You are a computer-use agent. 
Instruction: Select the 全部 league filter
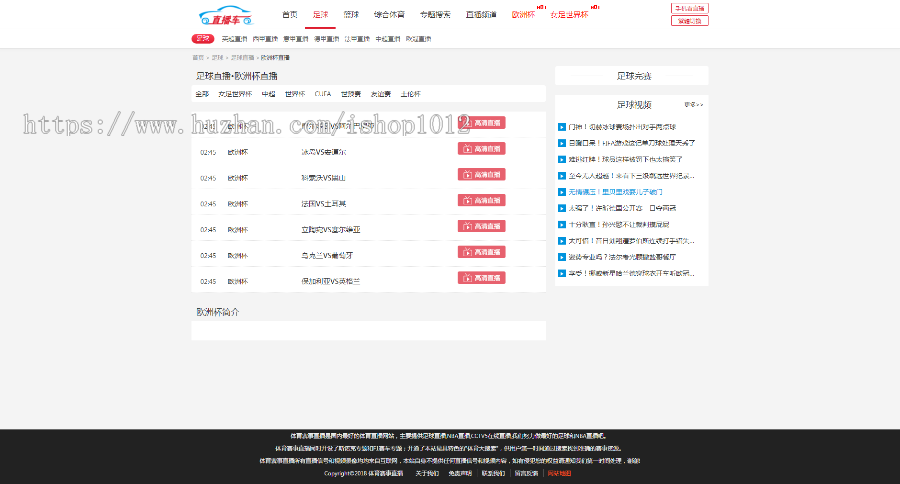(202, 94)
